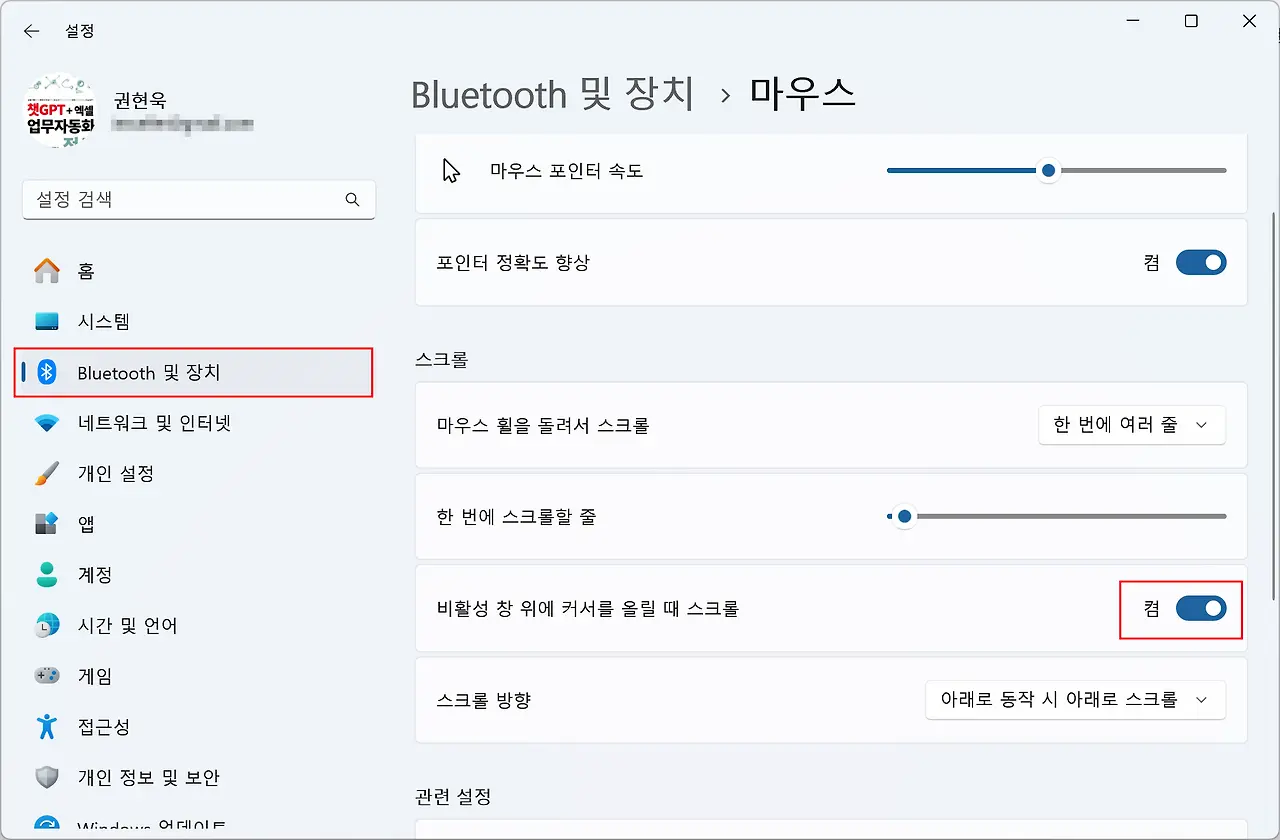The image size is (1280, 840).
Task: Open the 마우스 휠을 돌려서 스크롤 dropdown
Action: [1131, 424]
